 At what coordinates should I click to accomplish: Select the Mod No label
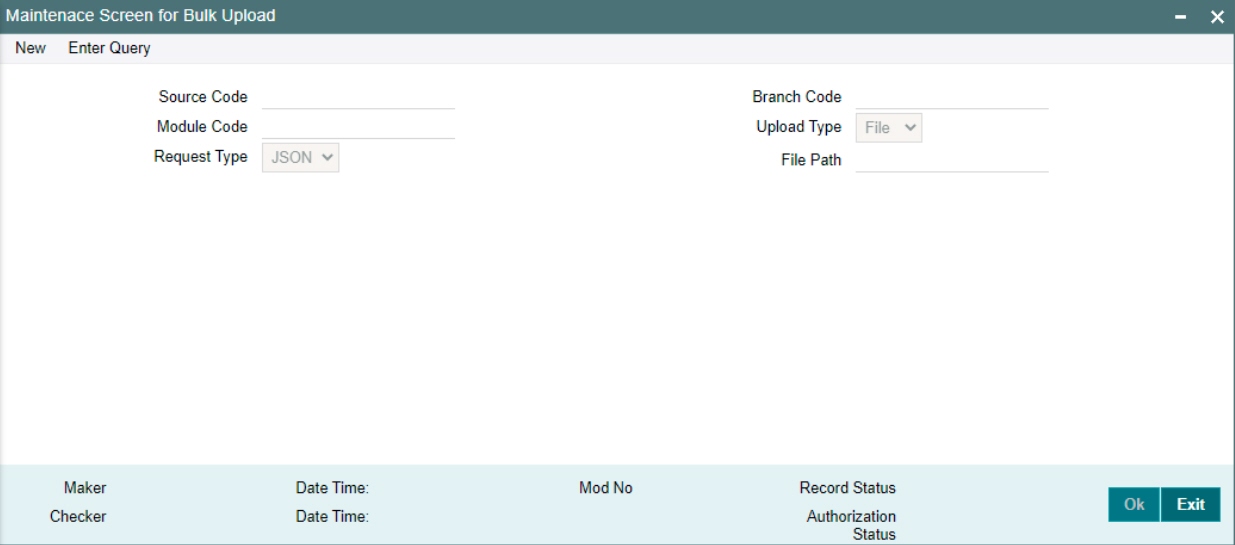(x=606, y=488)
